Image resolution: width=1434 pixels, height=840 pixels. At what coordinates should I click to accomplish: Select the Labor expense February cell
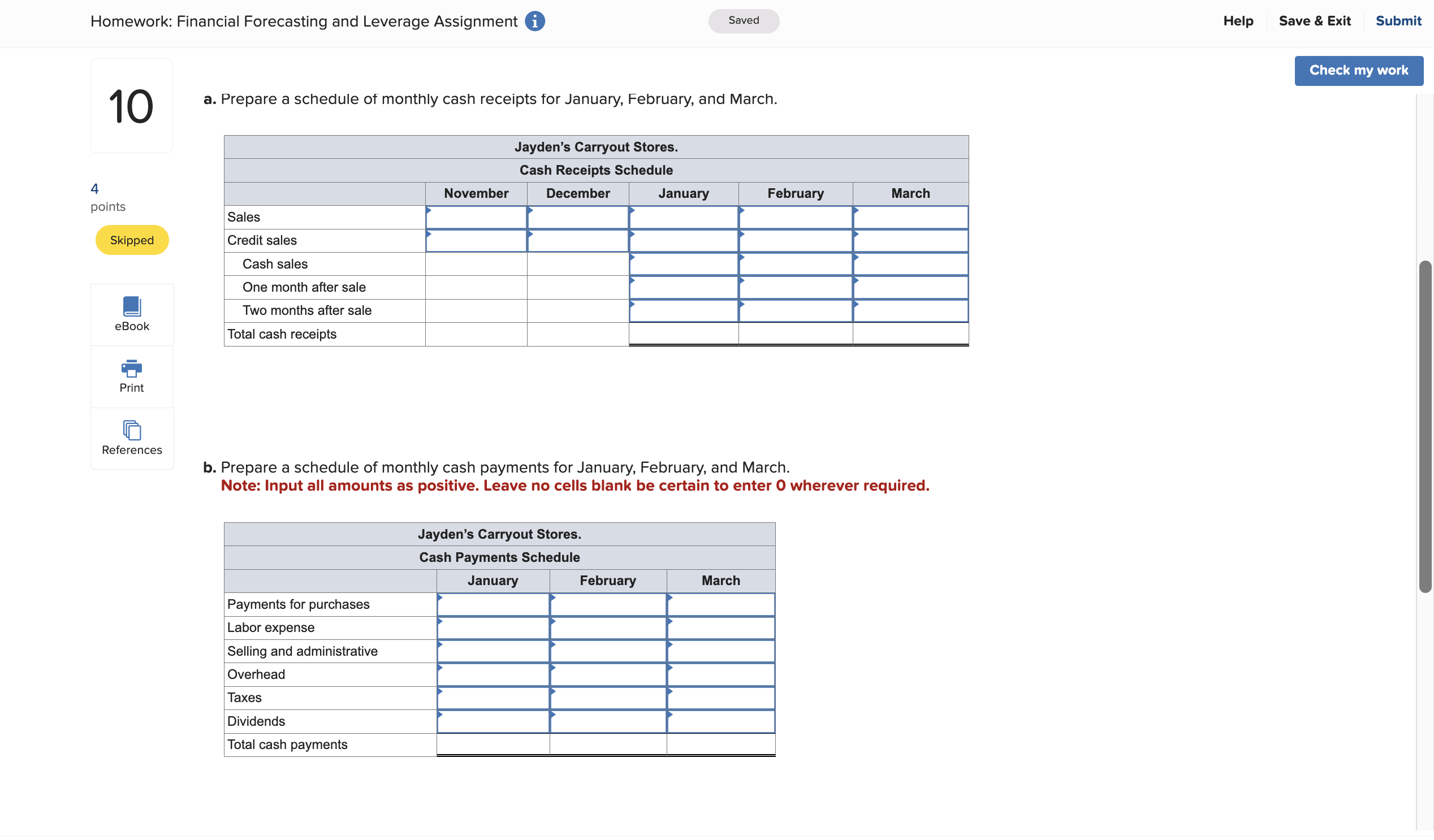[x=608, y=627]
